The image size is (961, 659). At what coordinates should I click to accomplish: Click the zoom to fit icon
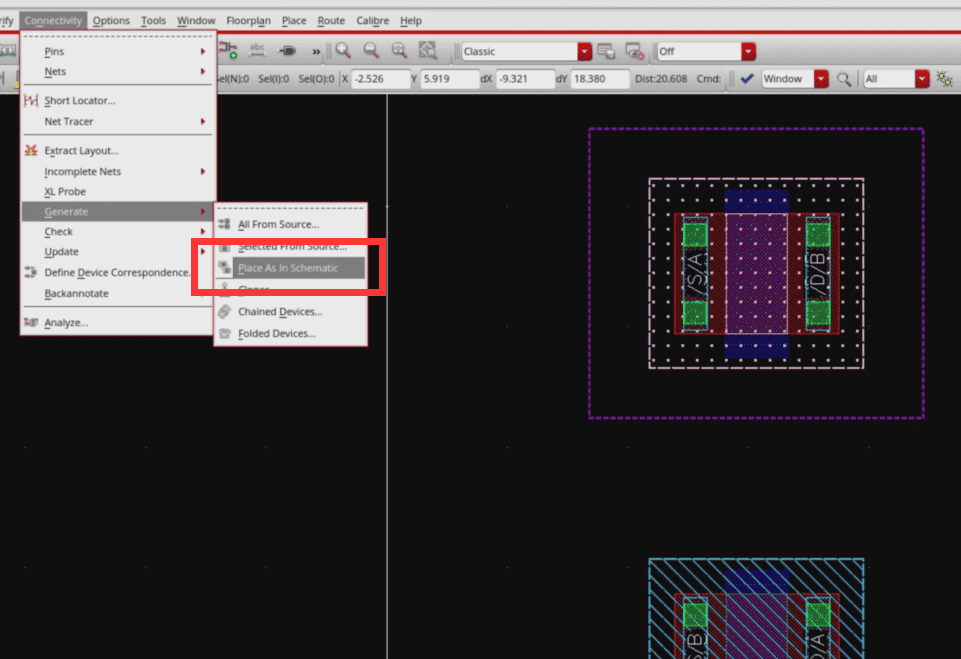[x=428, y=51]
